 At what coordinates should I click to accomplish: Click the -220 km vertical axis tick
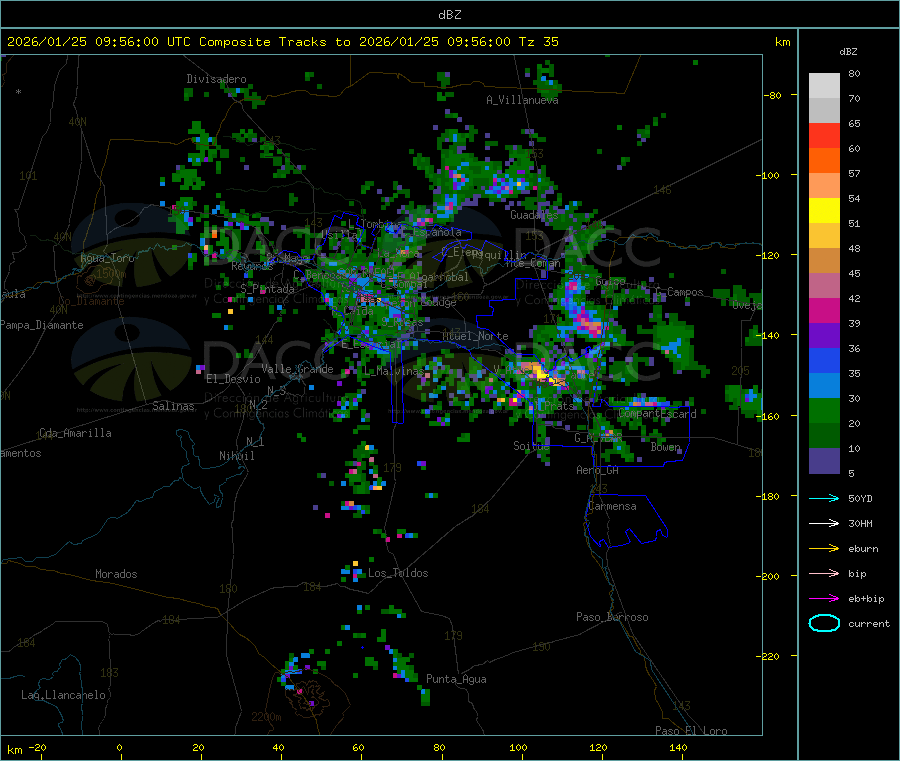768,656
